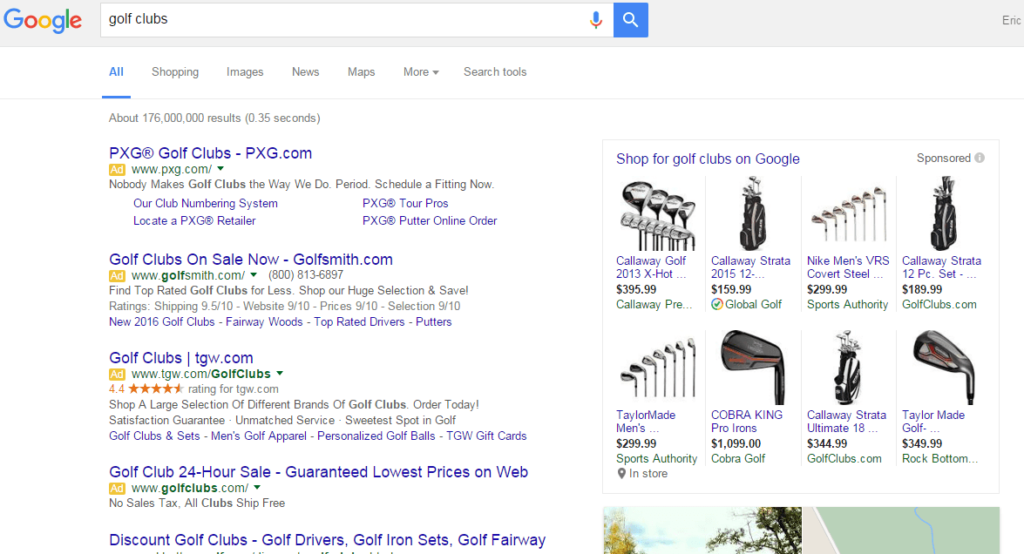This screenshot has height=554, width=1024.
Task: Click the Global Golf trusted store checkmark
Action: (717, 304)
